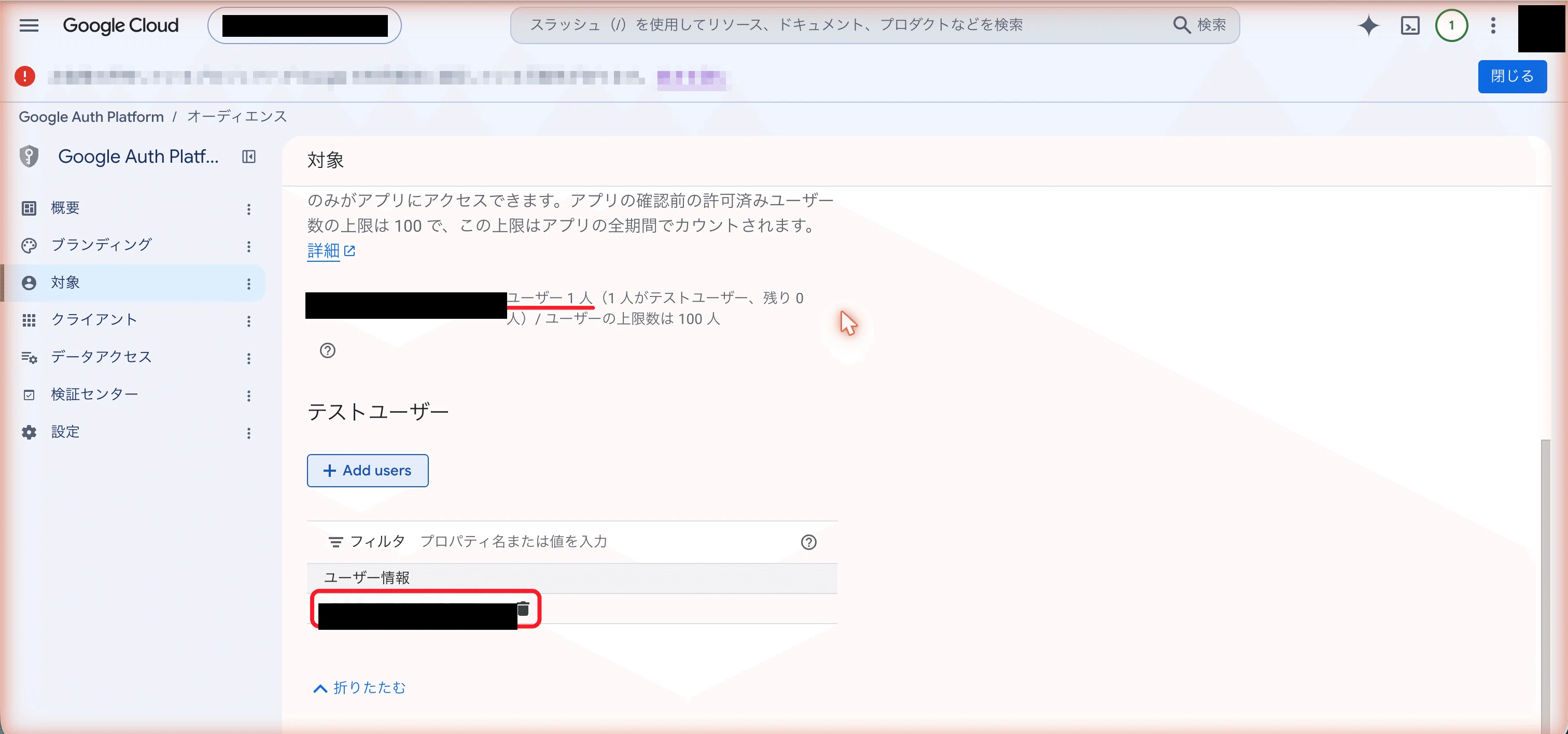Click the Add users button
This screenshot has height=734, width=1568.
point(368,471)
